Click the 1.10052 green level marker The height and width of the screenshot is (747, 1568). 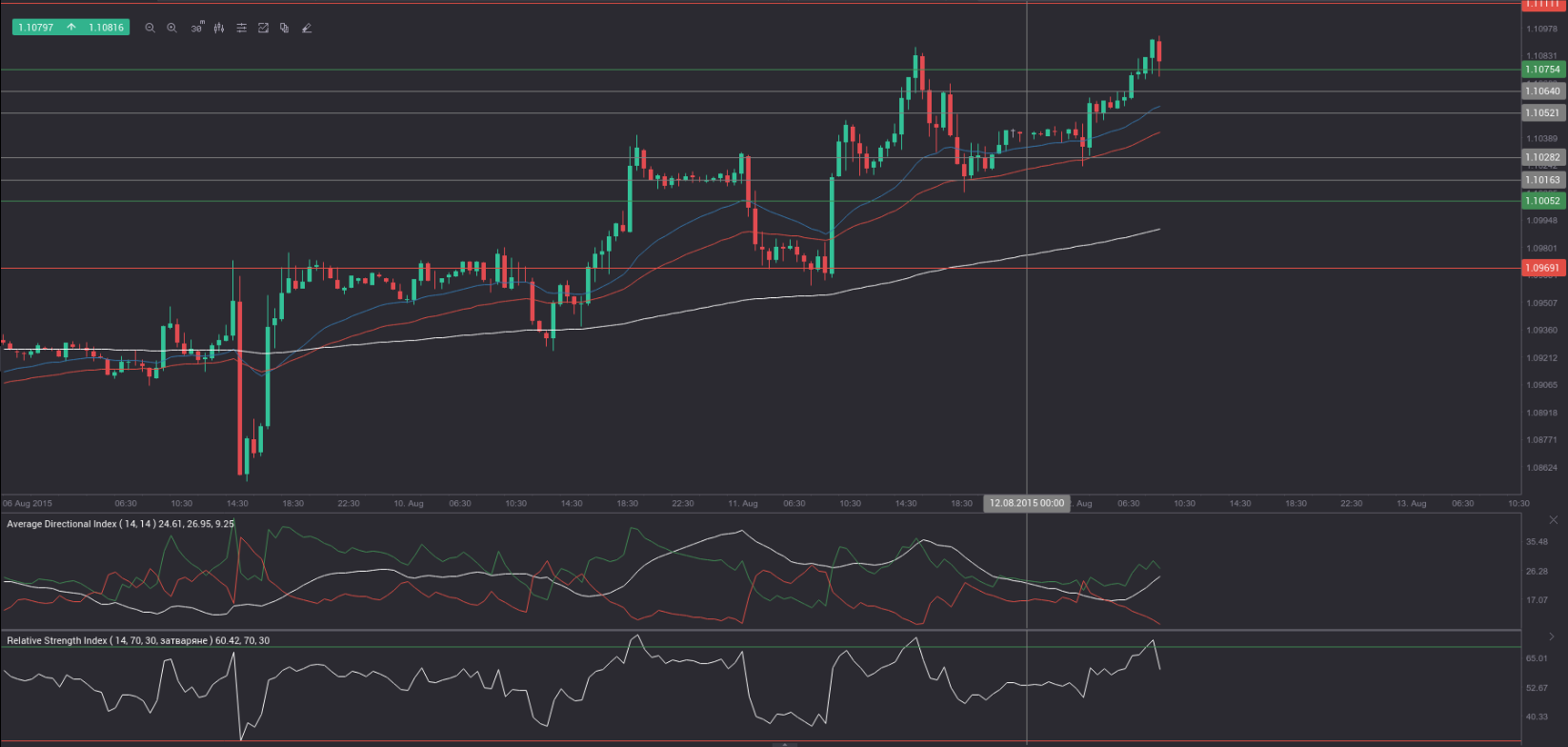click(x=1542, y=201)
